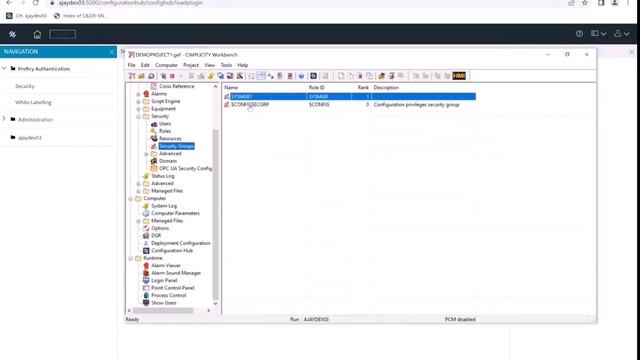
Task: Select the SCONFIGSECGRP security group row
Action: click(x=349, y=105)
